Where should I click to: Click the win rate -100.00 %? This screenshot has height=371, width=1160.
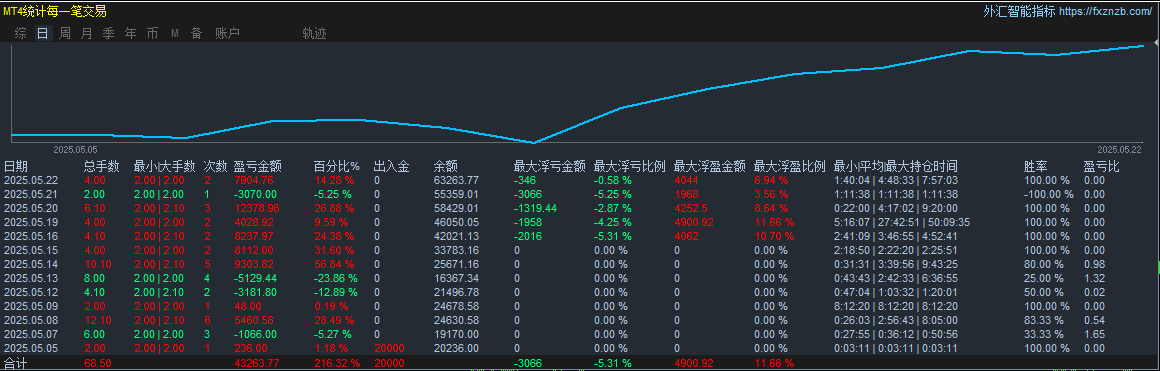[x=1048, y=194]
